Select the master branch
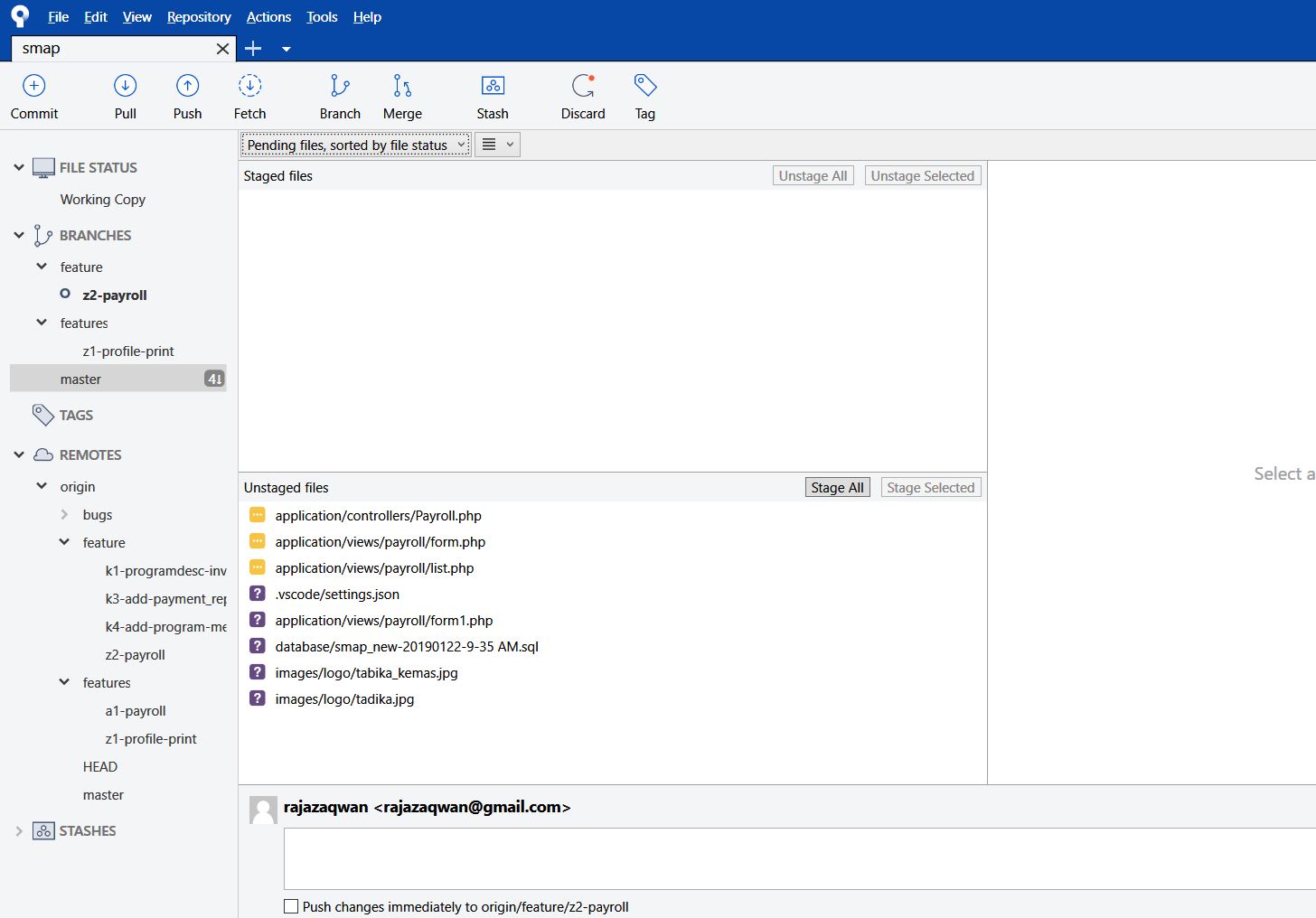The image size is (1316, 918). [x=80, y=379]
